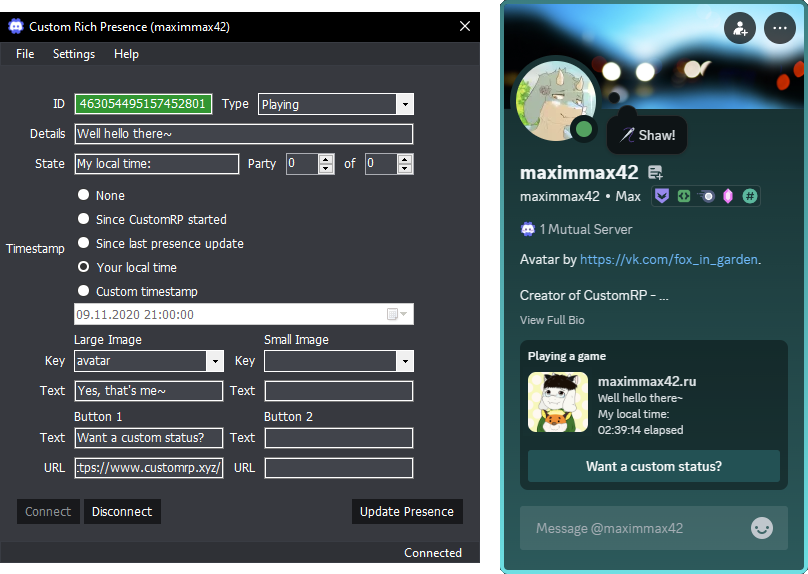Click the CustomRP Discord logo in title bar
Image resolution: width=808 pixels, height=574 pixels.
(16, 26)
